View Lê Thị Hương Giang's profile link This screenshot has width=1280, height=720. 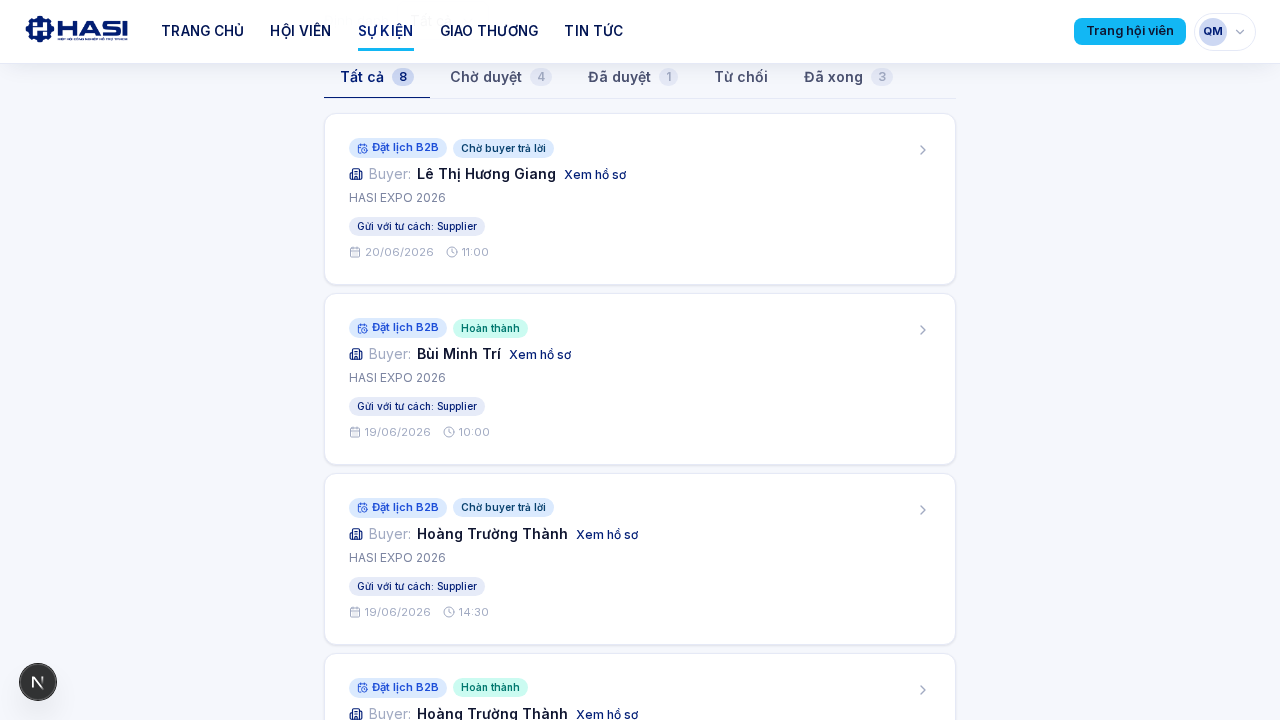pyautogui.click(x=595, y=175)
